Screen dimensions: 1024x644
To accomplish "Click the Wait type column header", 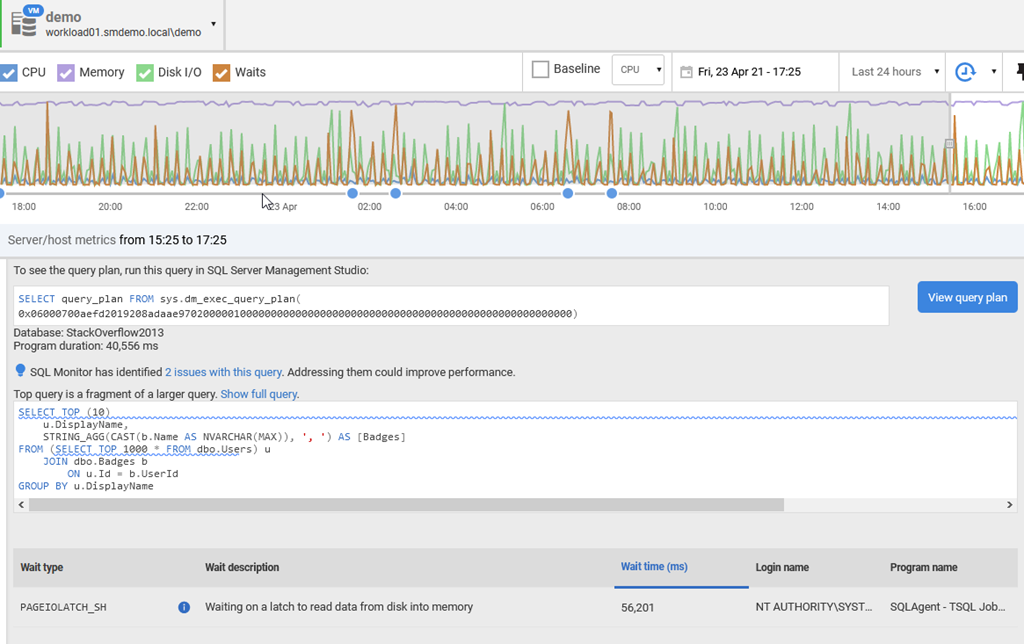I will pyautogui.click(x=42, y=567).
